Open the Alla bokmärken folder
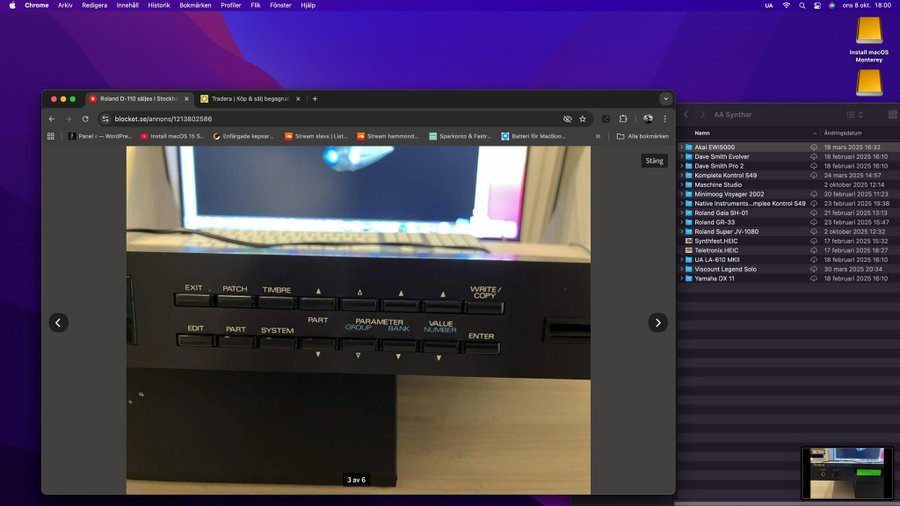Image resolution: width=900 pixels, height=506 pixels. click(642, 136)
